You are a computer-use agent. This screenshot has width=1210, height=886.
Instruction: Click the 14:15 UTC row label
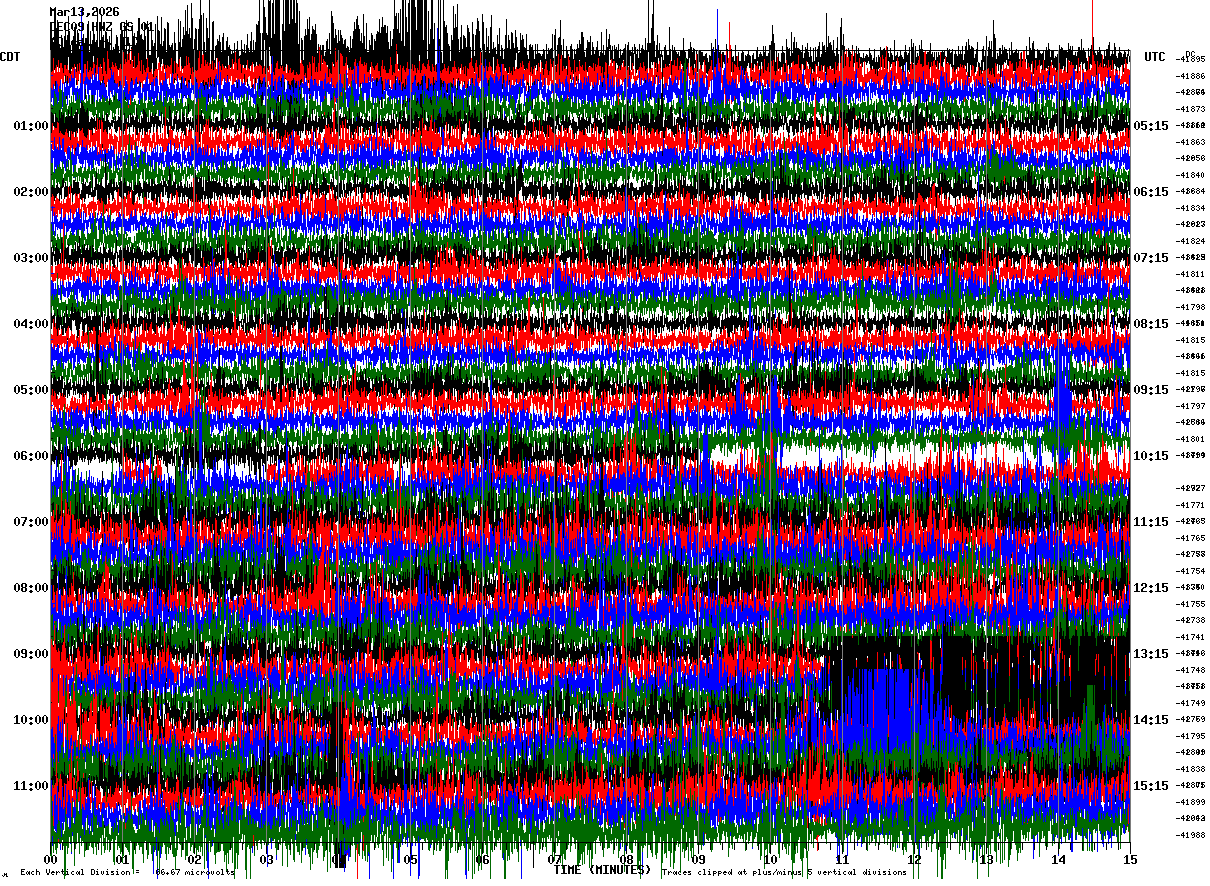coord(1151,720)
